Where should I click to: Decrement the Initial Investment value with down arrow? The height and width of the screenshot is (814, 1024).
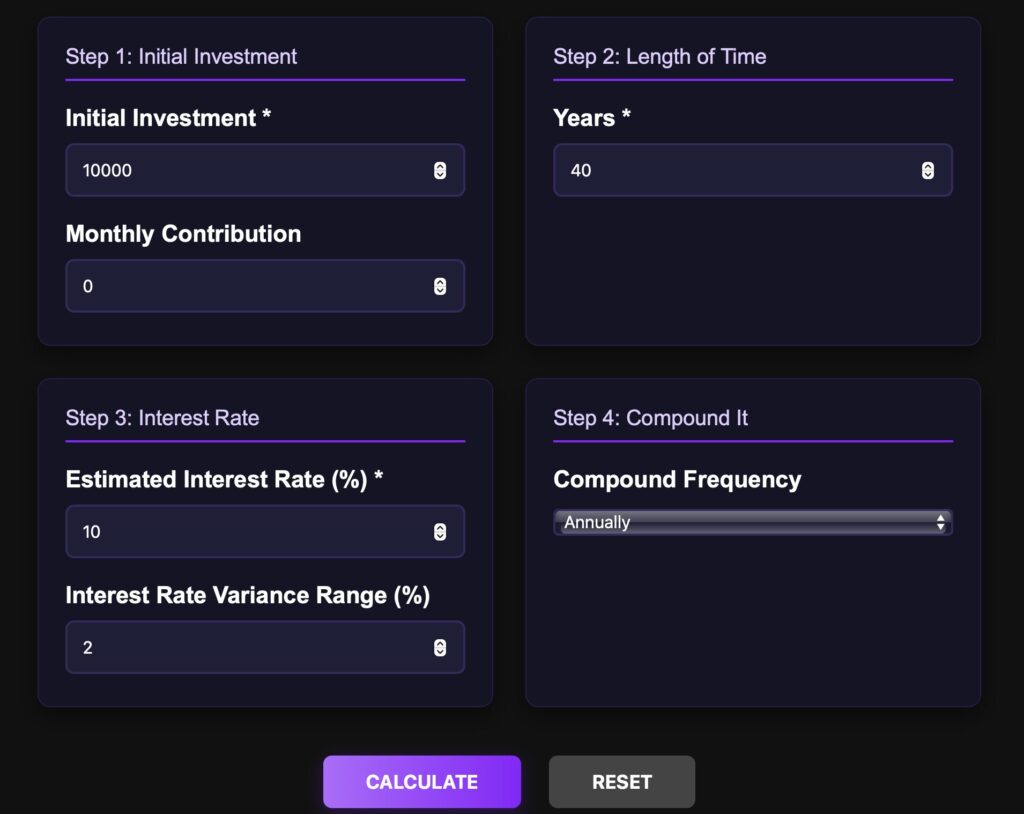point(440,175)
